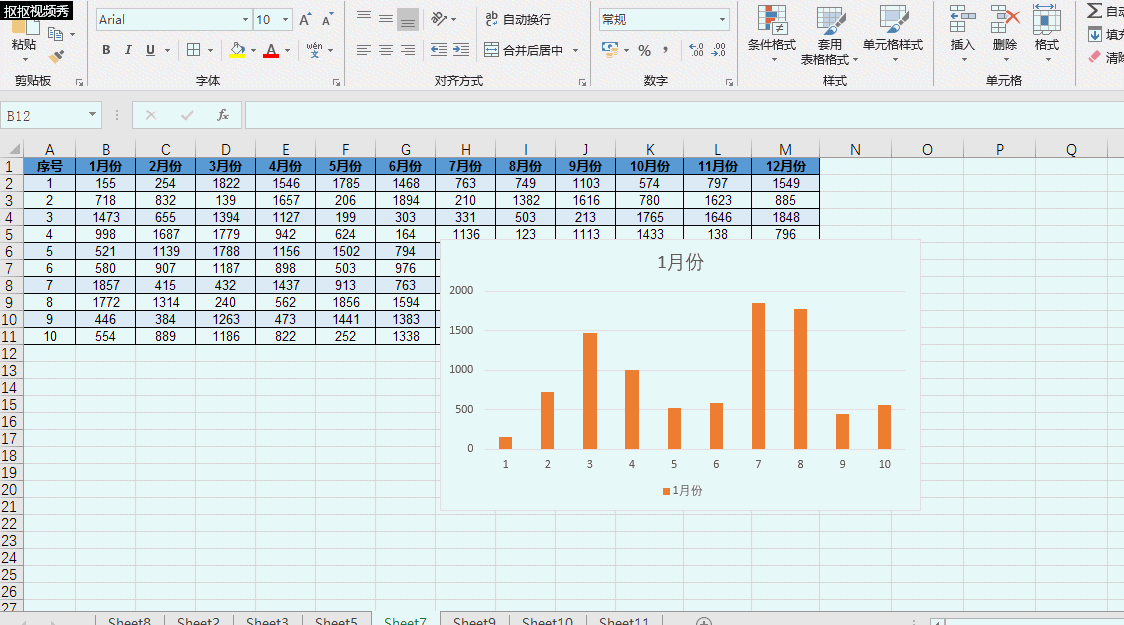Click the Percent Style icon
This screenshot has width=1124, height=625.
point(644,50)
